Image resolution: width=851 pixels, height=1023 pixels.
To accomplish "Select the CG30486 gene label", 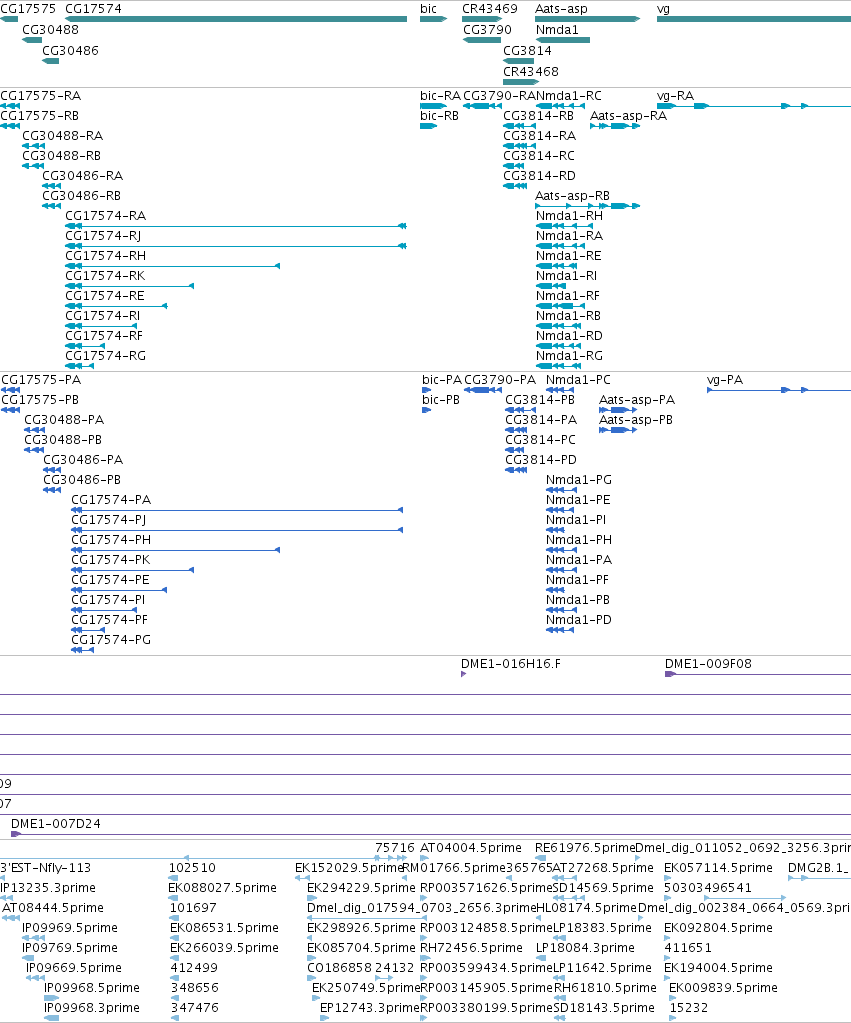I will click(70, 50).
